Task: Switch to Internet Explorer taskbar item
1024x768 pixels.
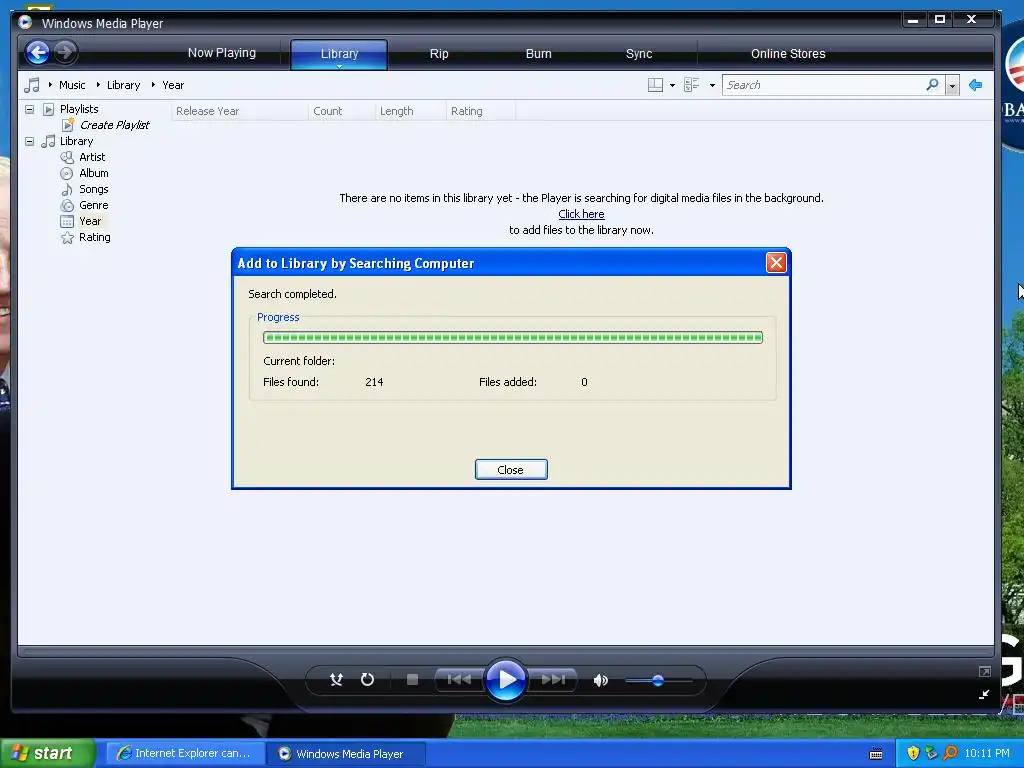Action: click(x=185, y=754)
